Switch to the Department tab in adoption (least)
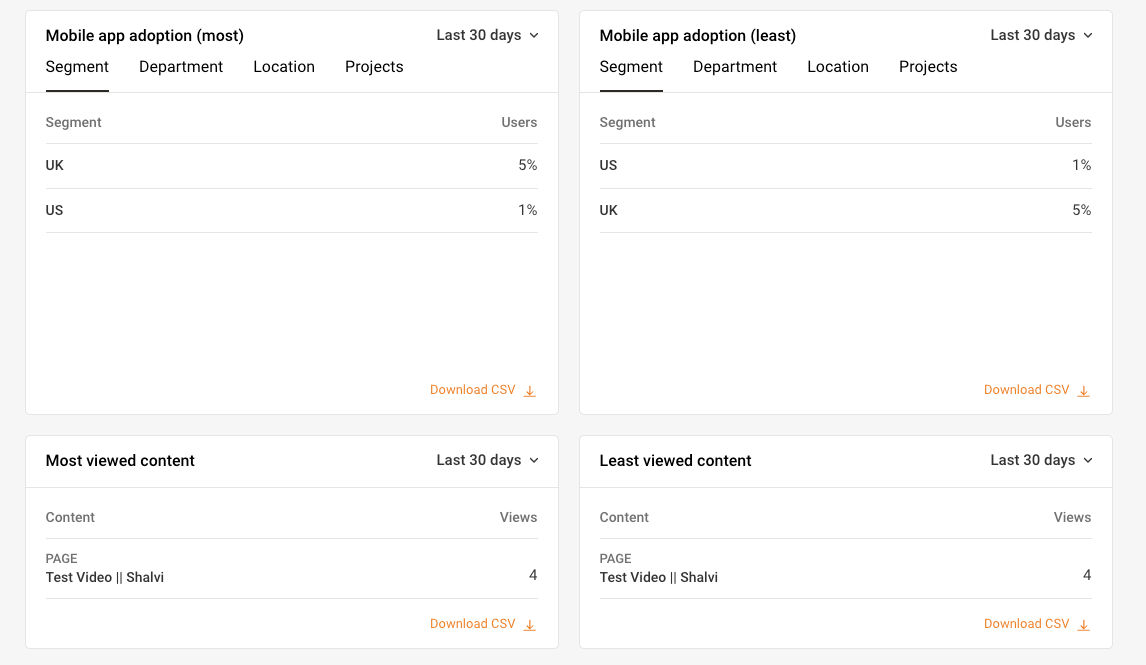Screen dimensions: 1146x665 (x=735, y=67)
